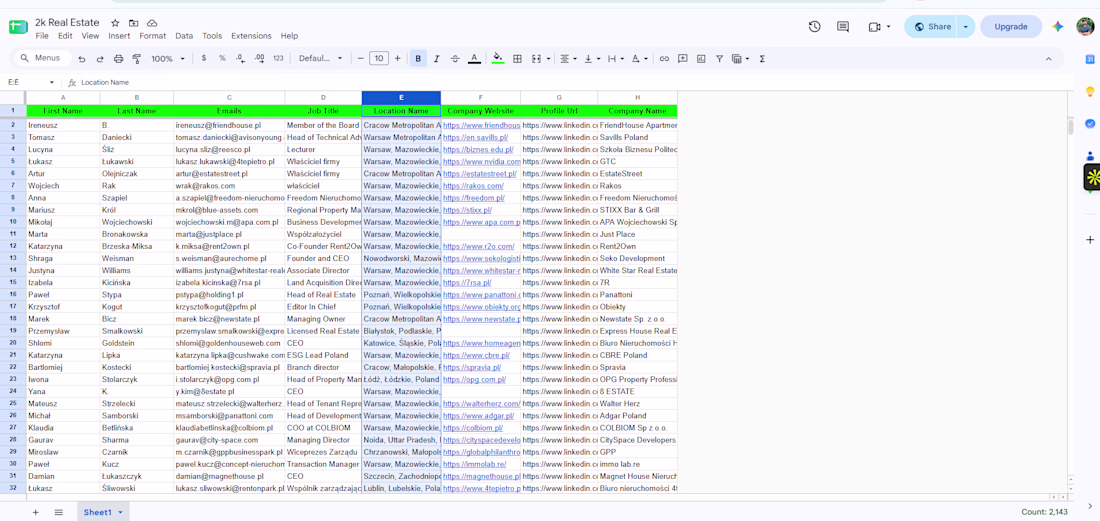Image resolution: width=1100 pixels, height=521 pixels.
Task: Open the functions (sigma) menu
Action: point(763,59)
